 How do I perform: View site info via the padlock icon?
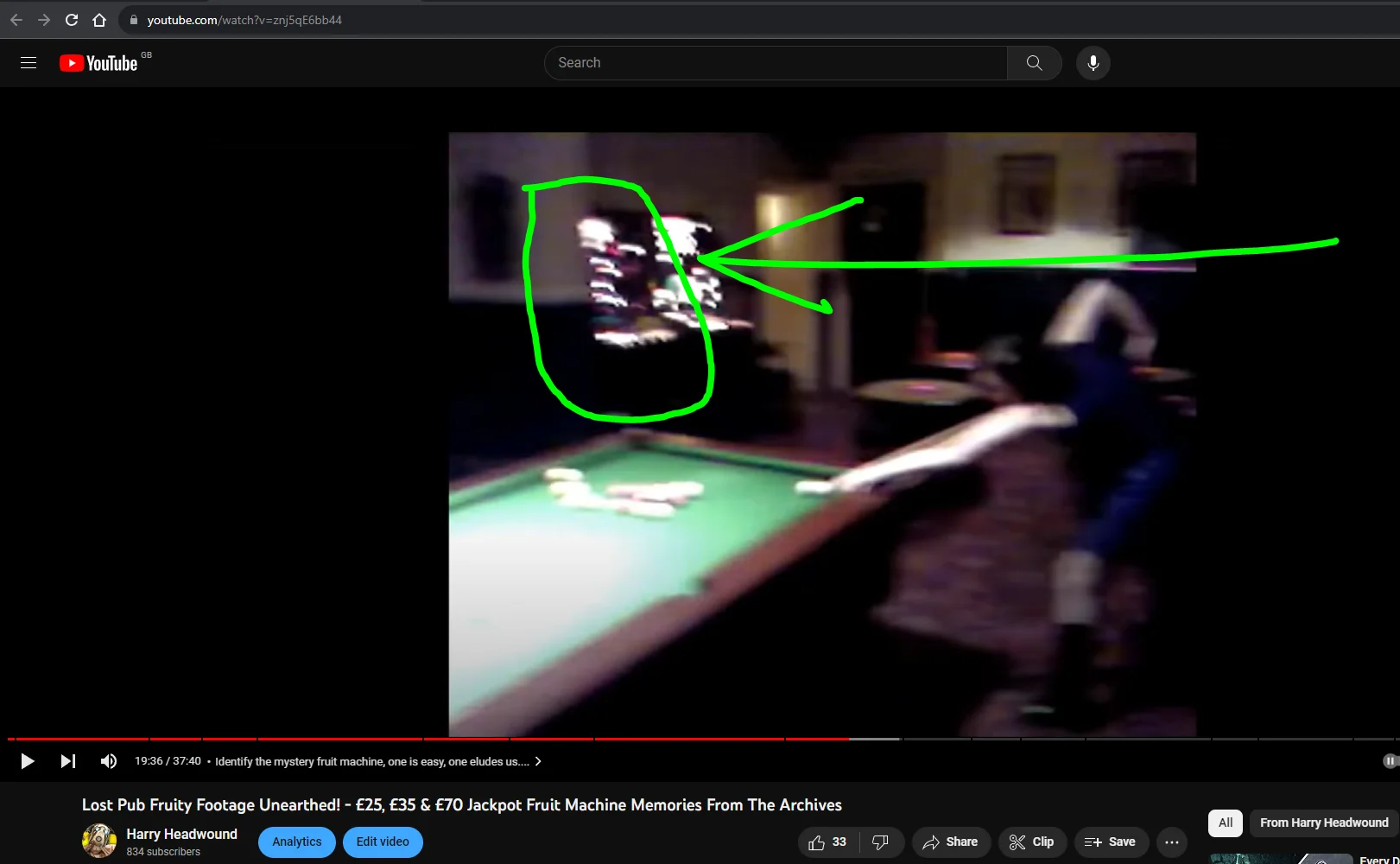point(133,20)
